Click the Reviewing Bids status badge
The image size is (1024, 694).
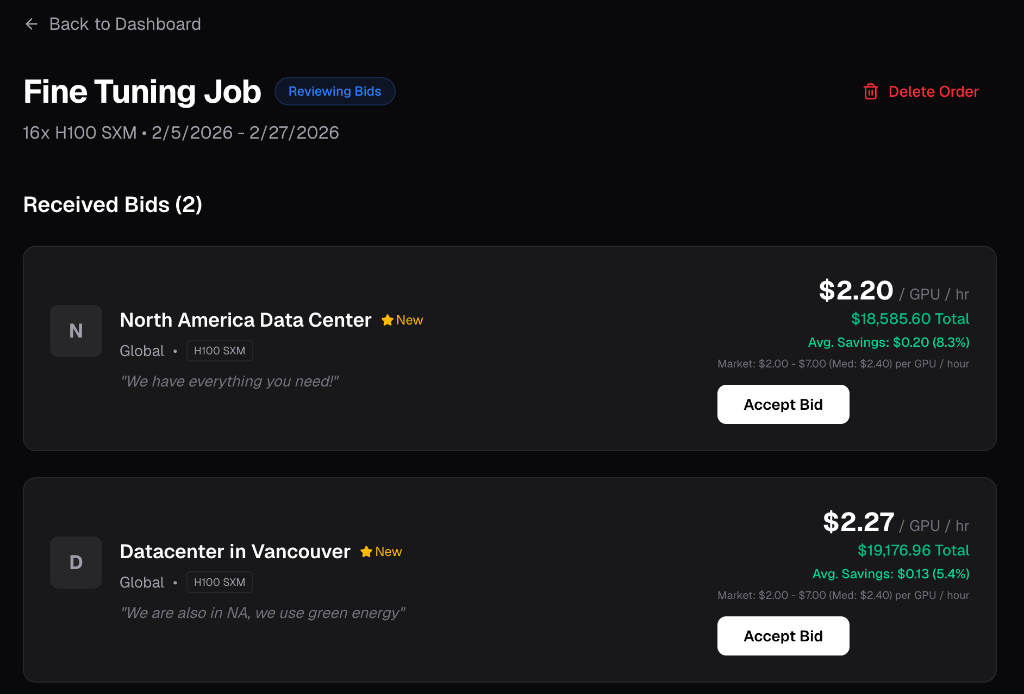pos(335,91)
